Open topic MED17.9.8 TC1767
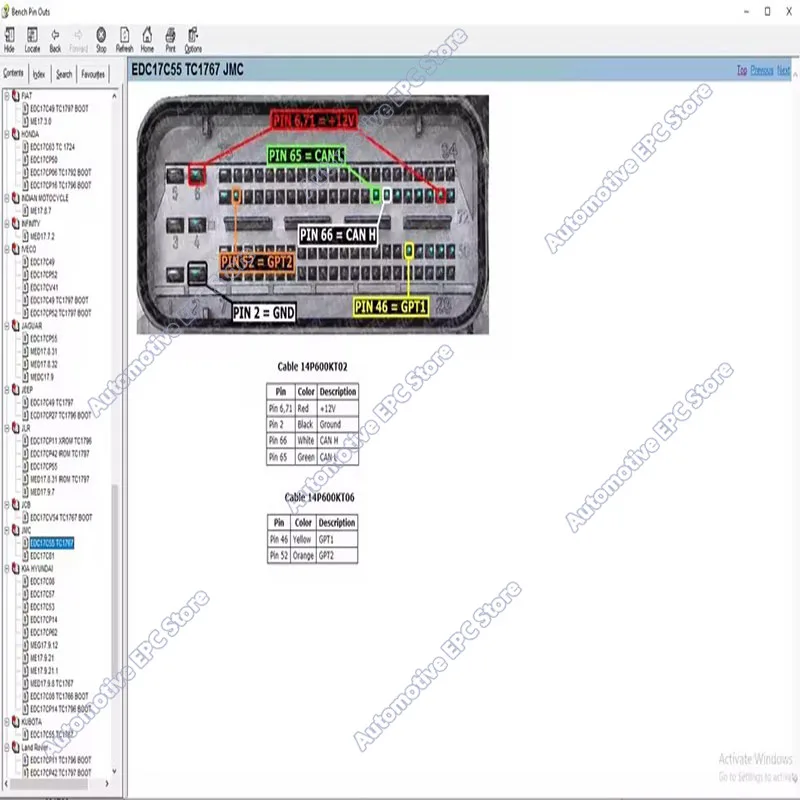800x800 pixels. pos(52,683)
